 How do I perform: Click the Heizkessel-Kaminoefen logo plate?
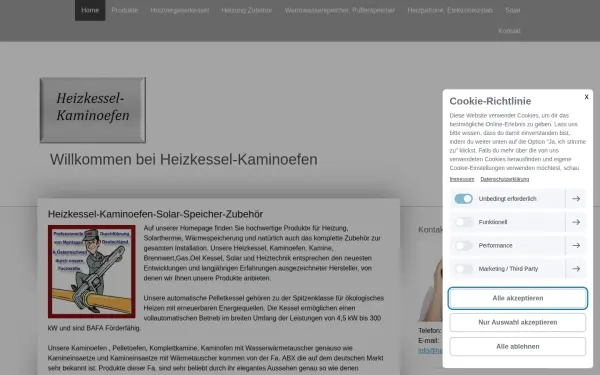point(93,110)
